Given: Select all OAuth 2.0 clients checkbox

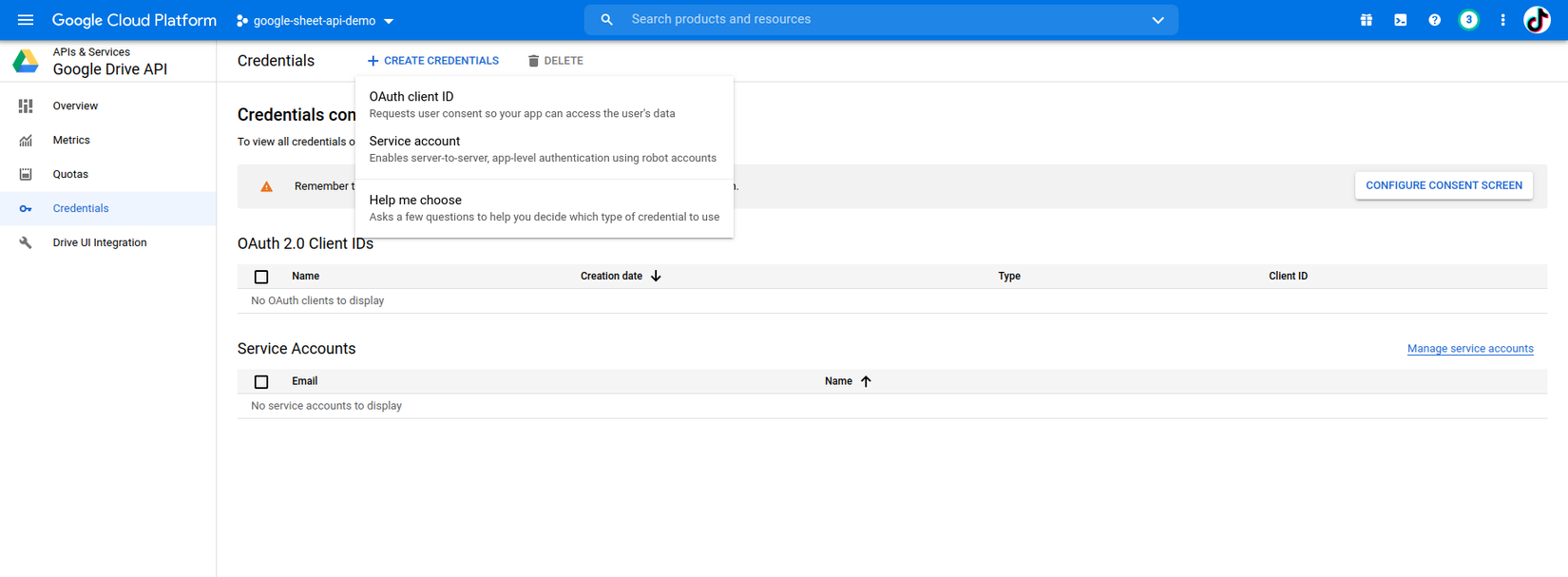Looking at the screenshot, I should [x=261, y=277].
